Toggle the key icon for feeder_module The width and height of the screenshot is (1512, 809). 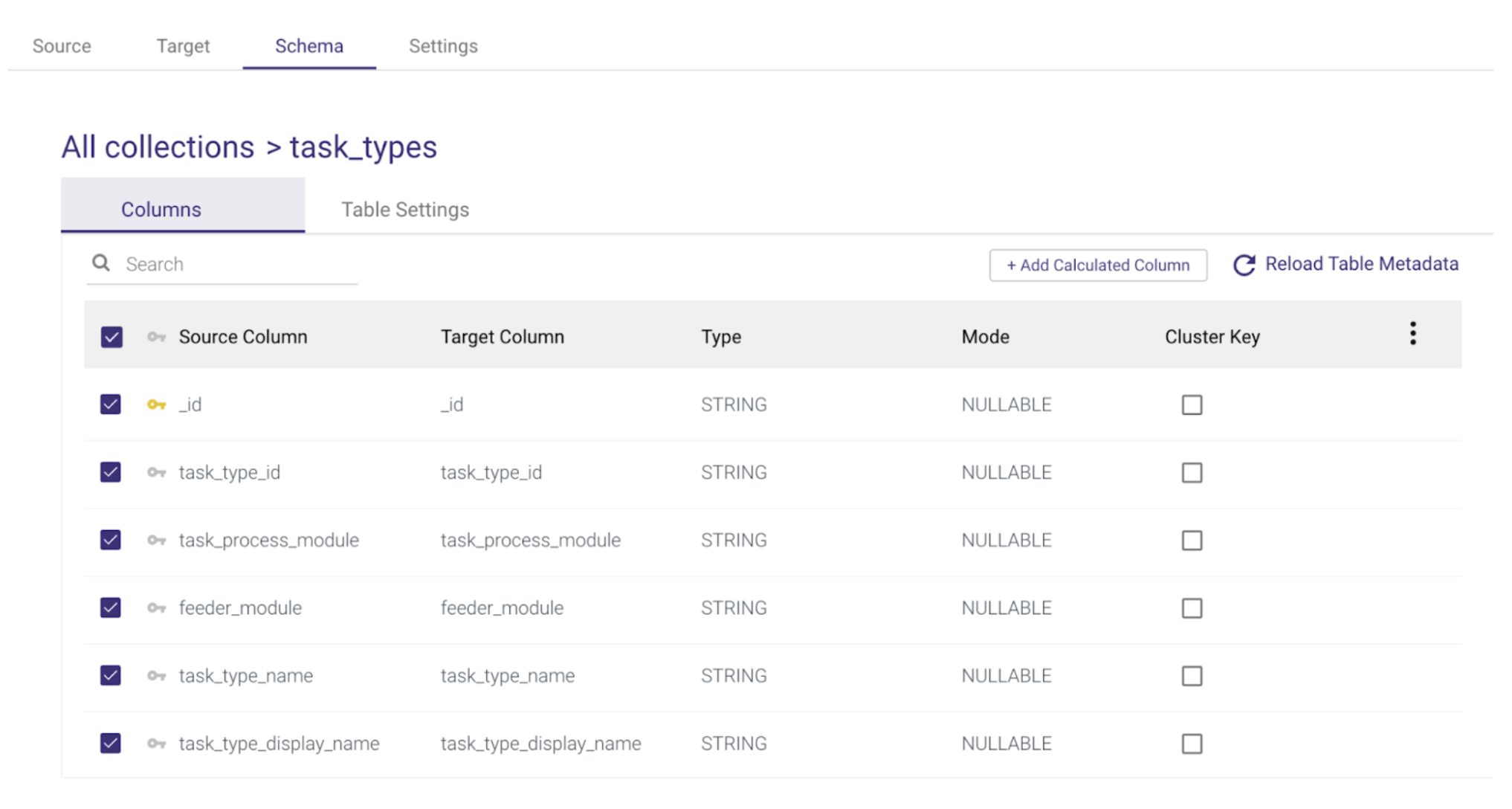[x=156, y=608]
